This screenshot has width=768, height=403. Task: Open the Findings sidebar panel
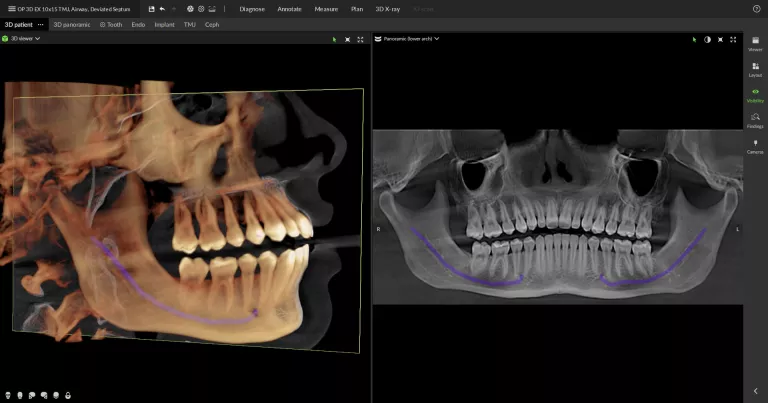[x=755, y=120]
